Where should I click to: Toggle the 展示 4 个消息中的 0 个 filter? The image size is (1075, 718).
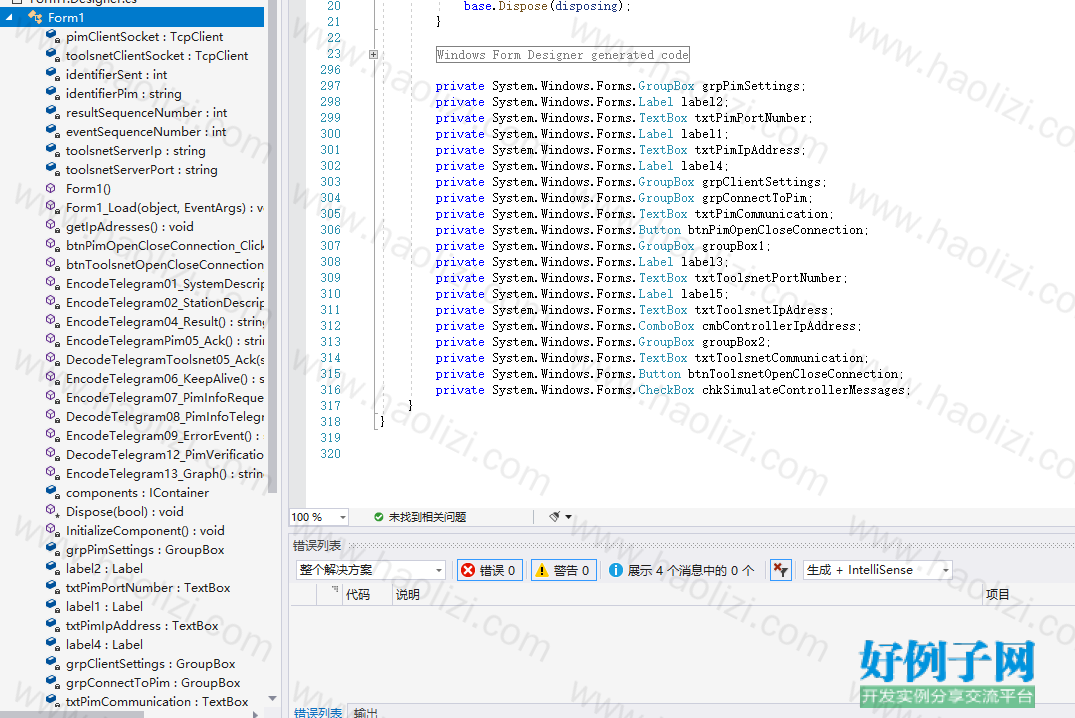click(681, 571)
